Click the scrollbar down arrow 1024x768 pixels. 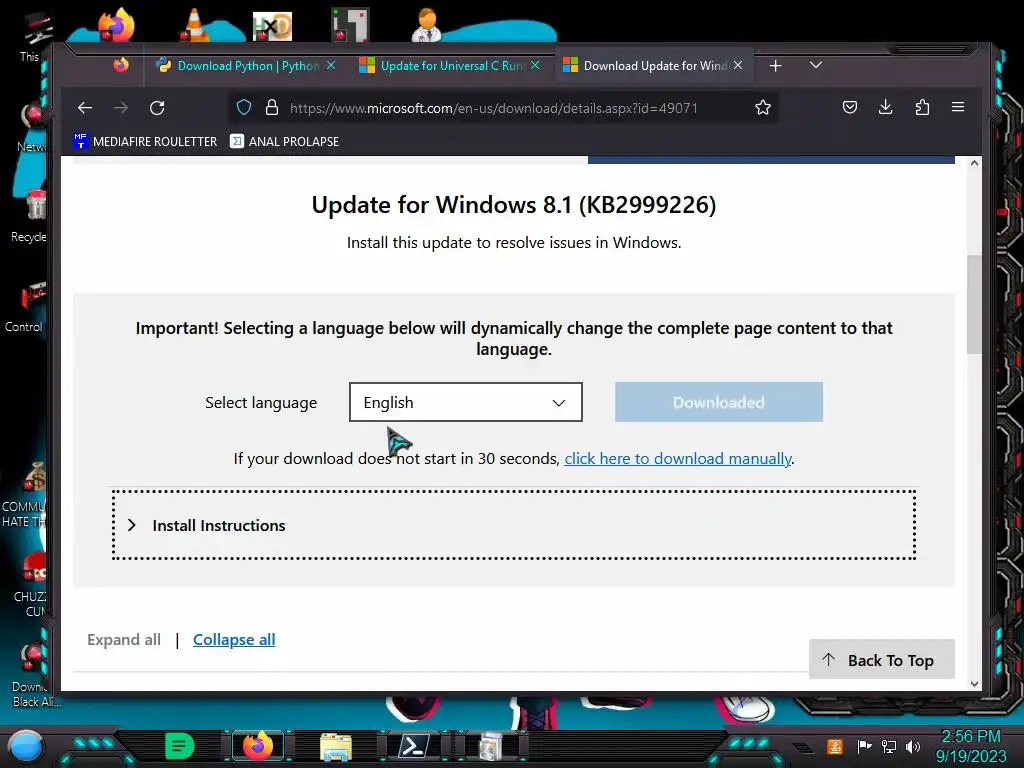(x=974, y=684)
